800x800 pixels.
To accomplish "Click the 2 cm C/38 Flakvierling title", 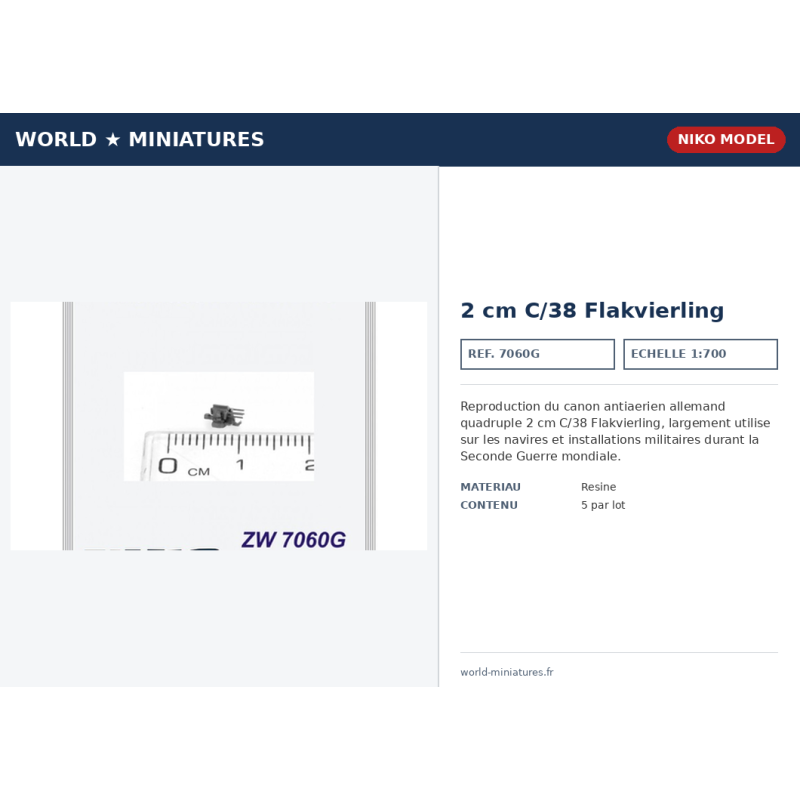I will (x=592, y=310).
